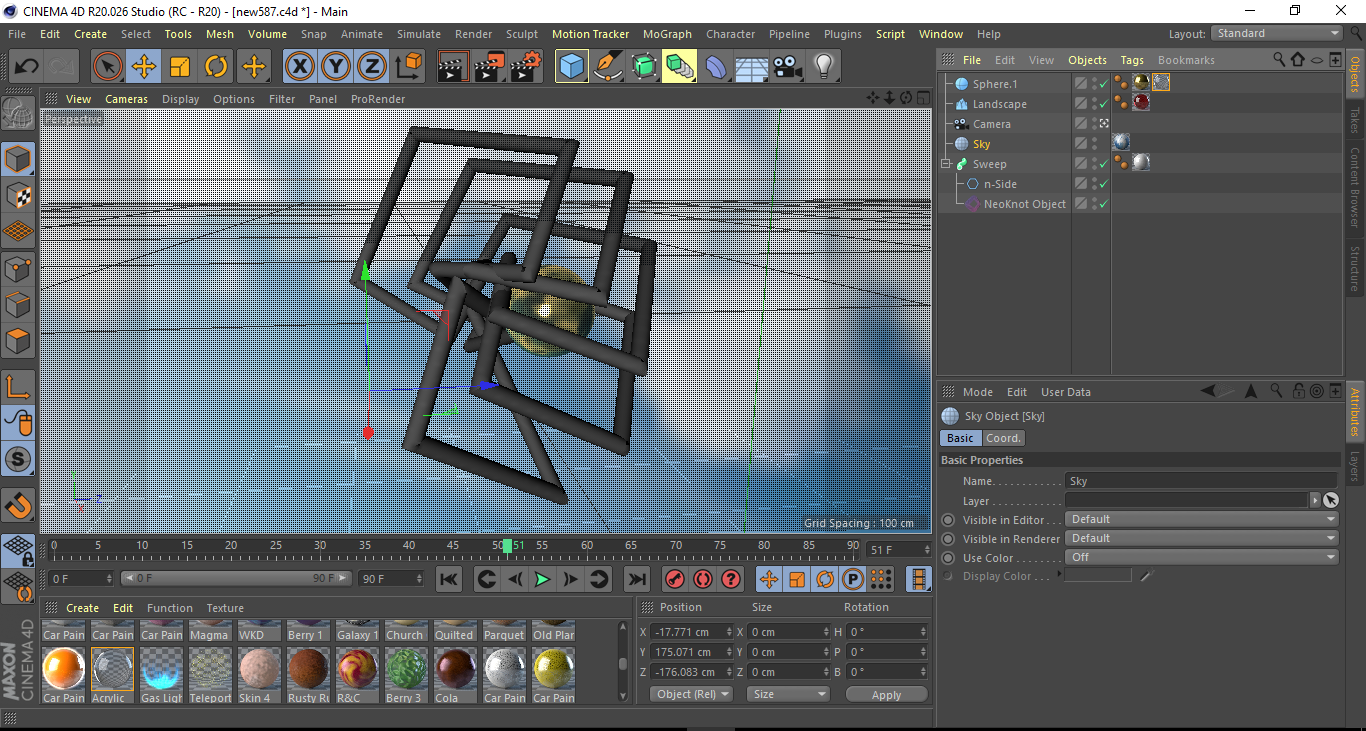Toggle Parameter keyframe recording P icon

click(x=853, y=578)
